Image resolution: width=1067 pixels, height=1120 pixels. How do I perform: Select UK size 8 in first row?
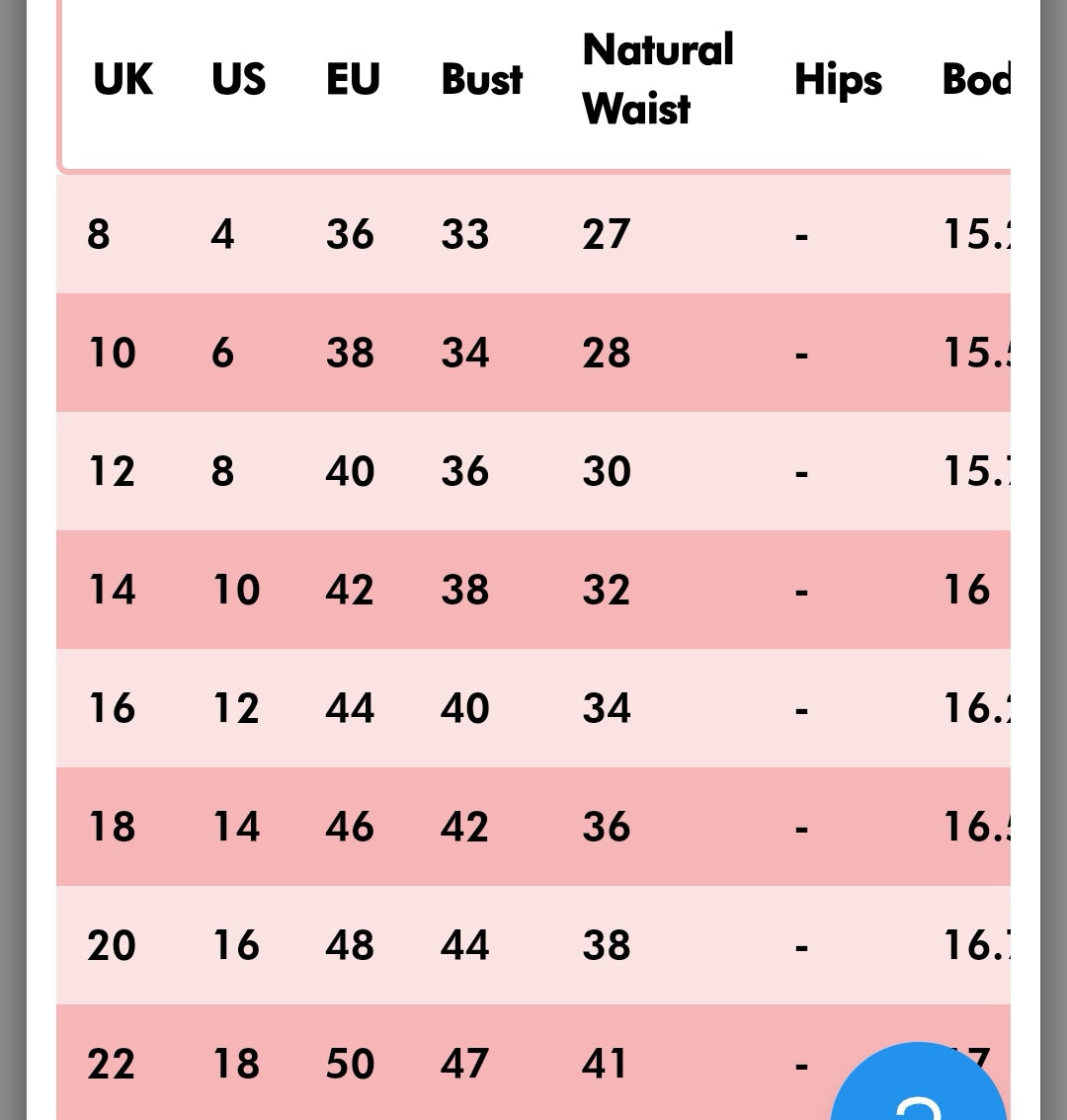pos(99,235)
